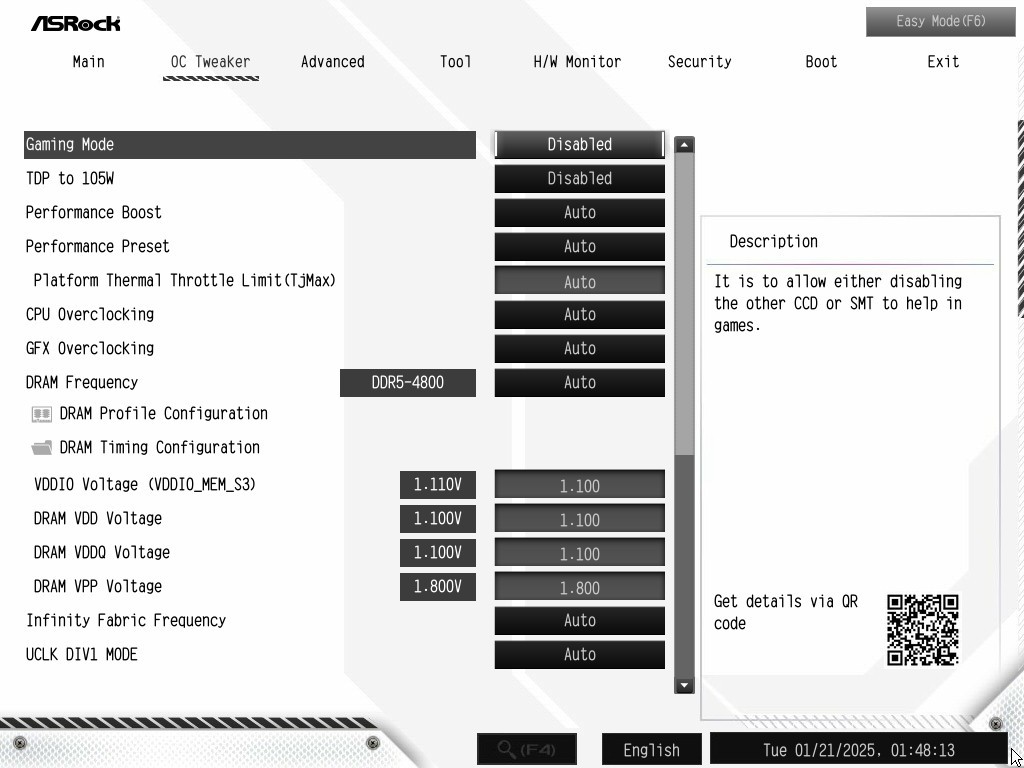Click the English language button
The image size is (1024, 768).
pos(651,750)
